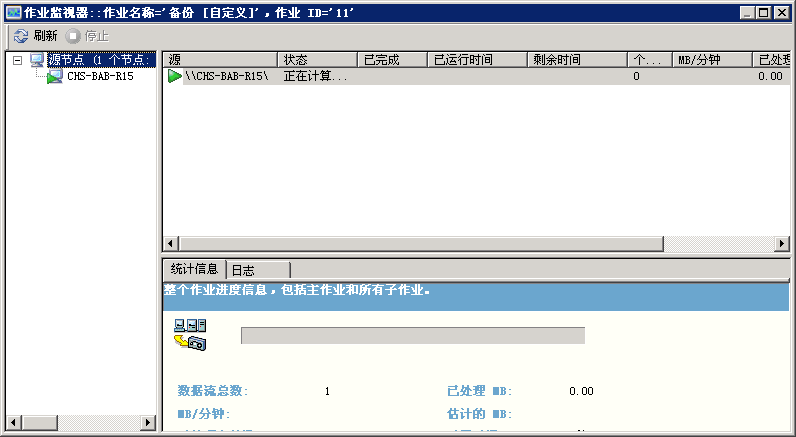Click the 已处理 MB value 0.00

pos(581,391)
